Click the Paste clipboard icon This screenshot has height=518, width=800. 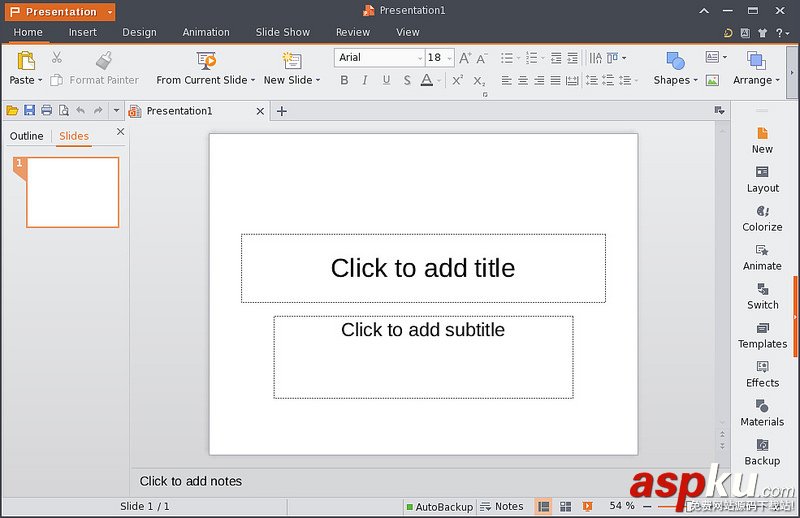(26, 60)
